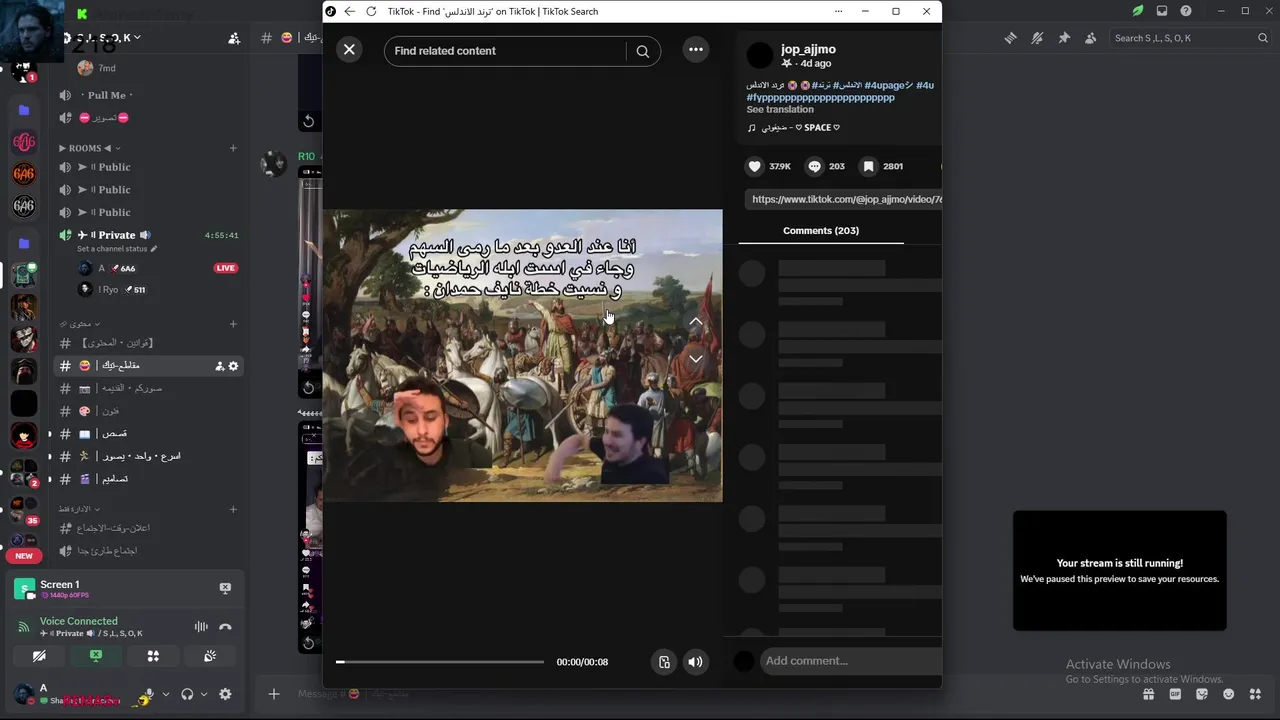Click the Discord Search S,L,S,O,K field

1190,38
